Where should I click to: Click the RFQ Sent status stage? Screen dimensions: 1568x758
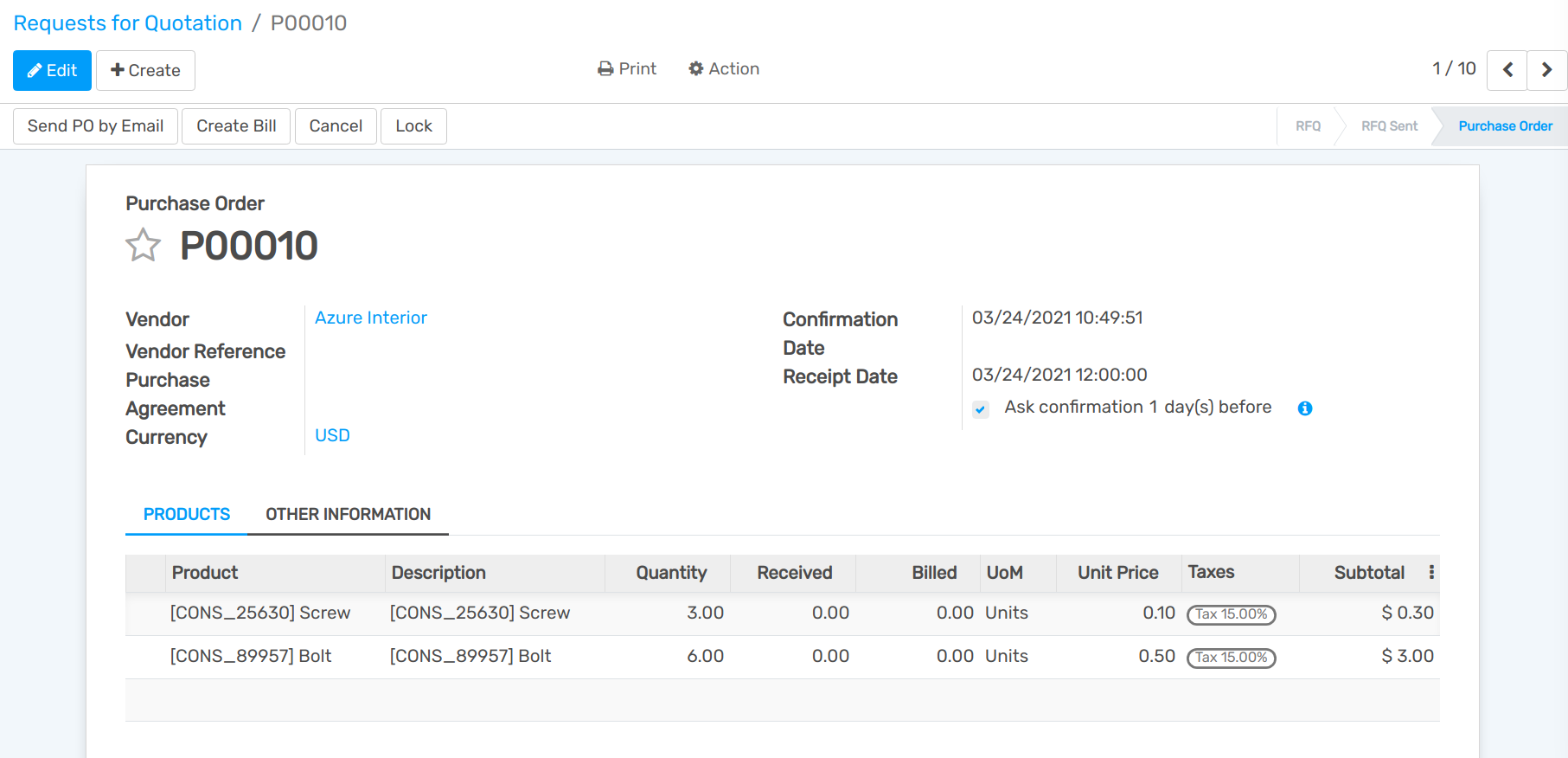click(x=1389, y=126)
